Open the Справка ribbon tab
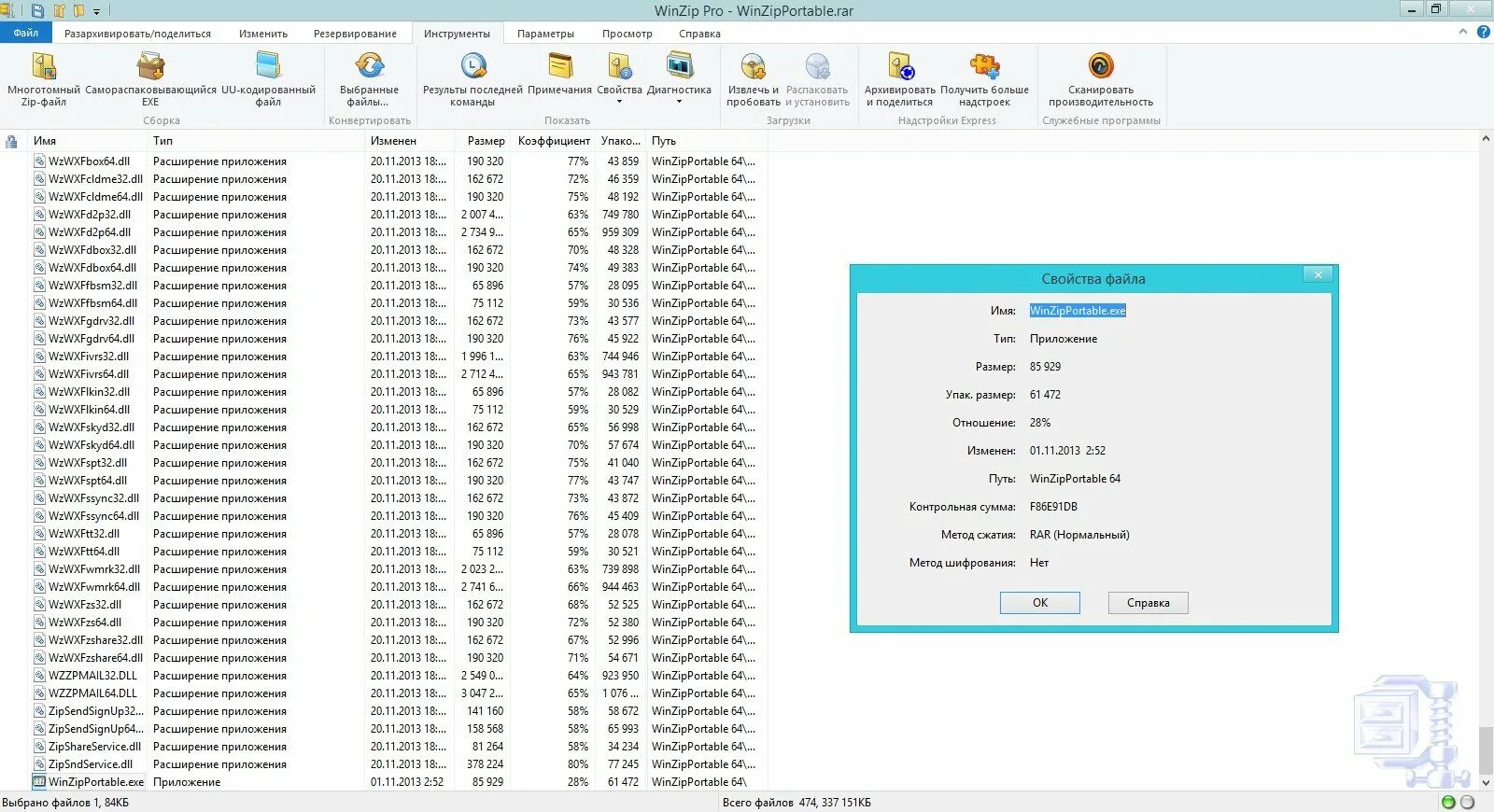Viewport: 1494px width, 812px height. (x=699, y=34)
